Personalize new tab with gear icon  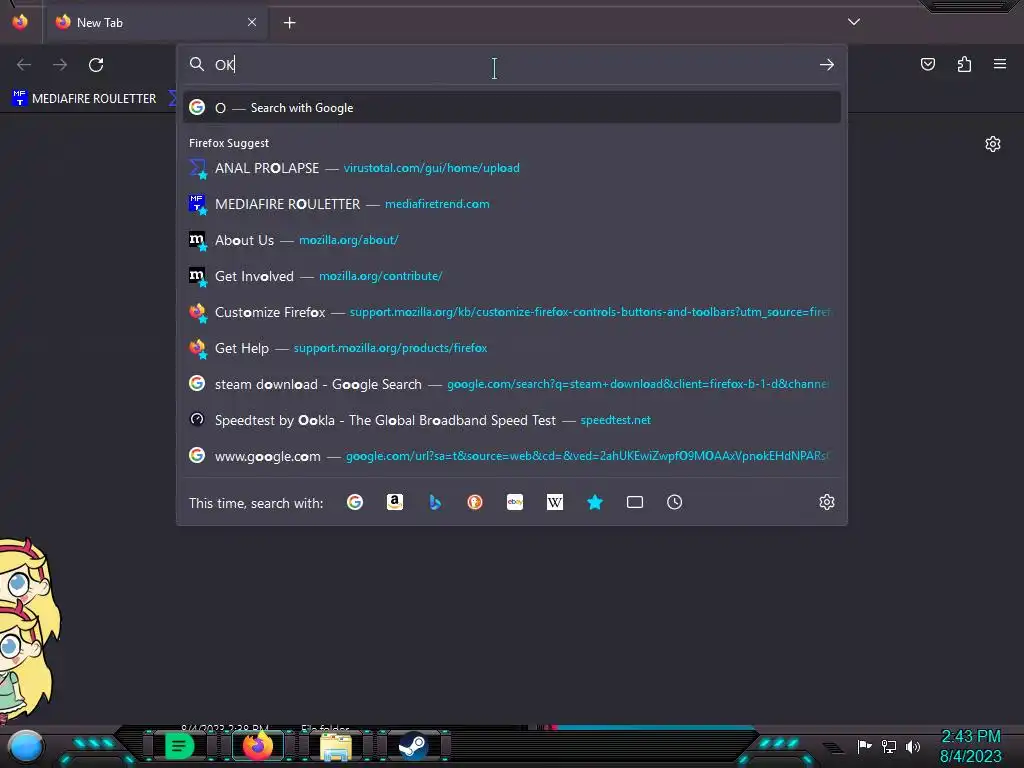(x=993, y=144)
